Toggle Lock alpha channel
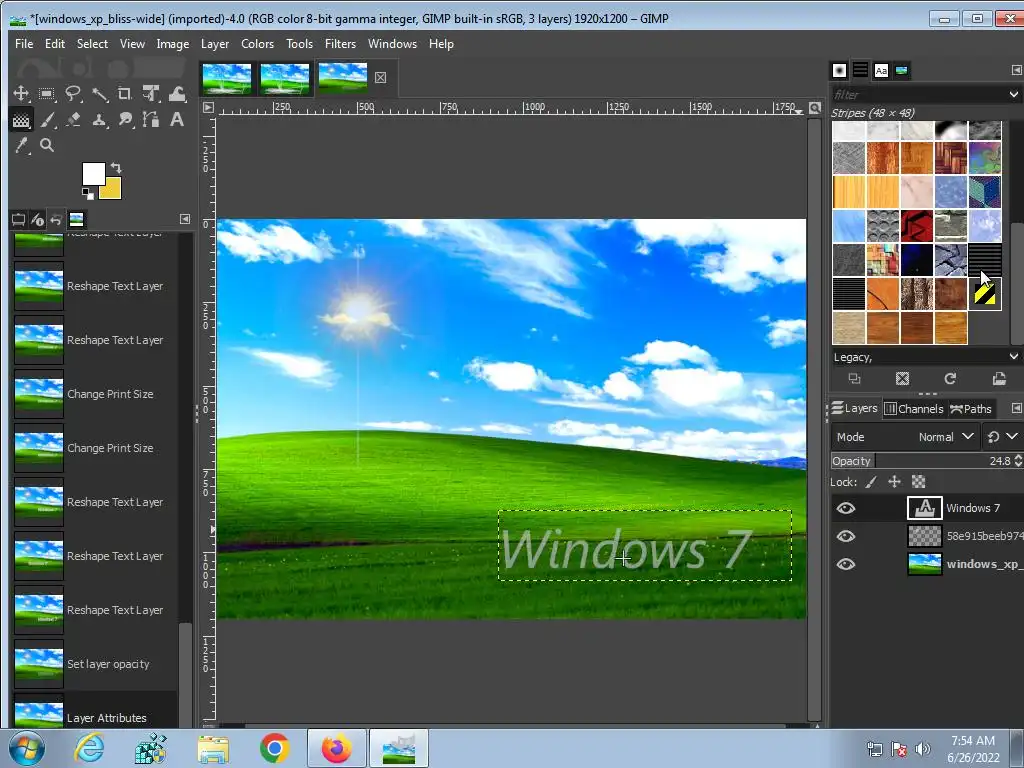This screenshot has height=768, width=1024. click(918, 482)
